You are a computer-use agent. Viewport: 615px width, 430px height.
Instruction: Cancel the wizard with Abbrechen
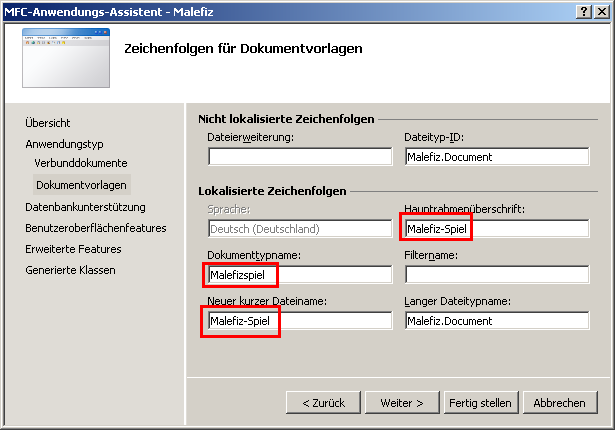[560, 403]
